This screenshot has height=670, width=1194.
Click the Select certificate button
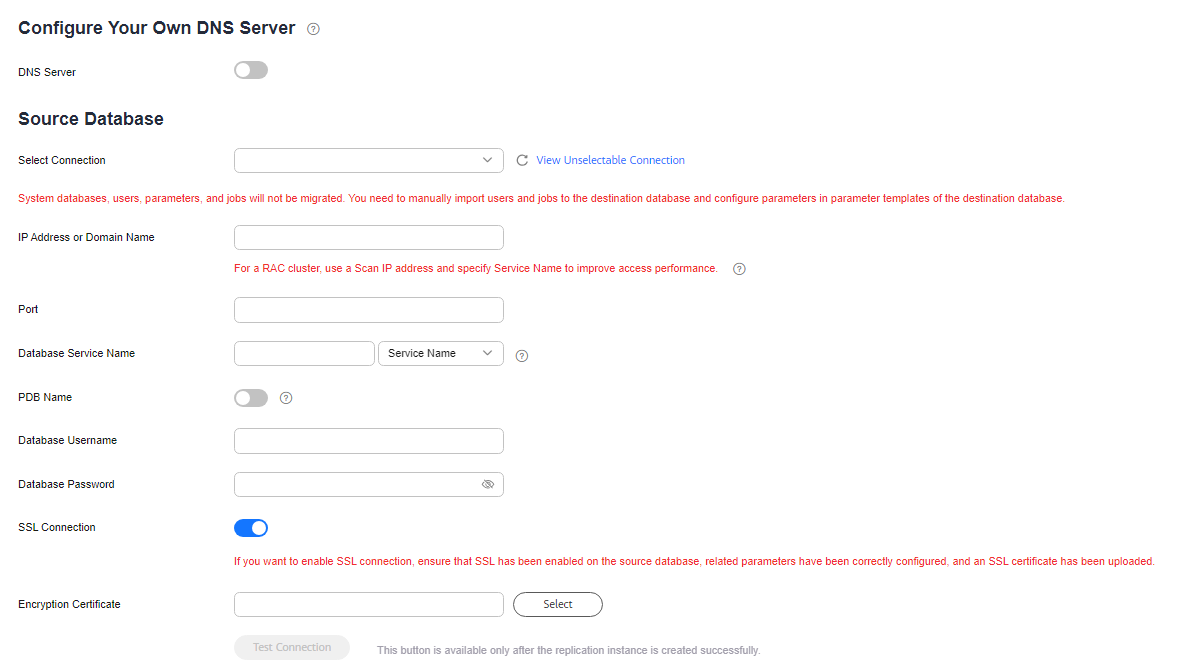tap(557, 604)
